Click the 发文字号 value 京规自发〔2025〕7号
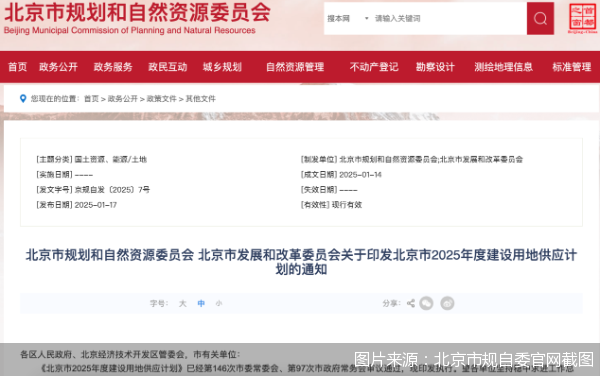 tap(112, 190)
